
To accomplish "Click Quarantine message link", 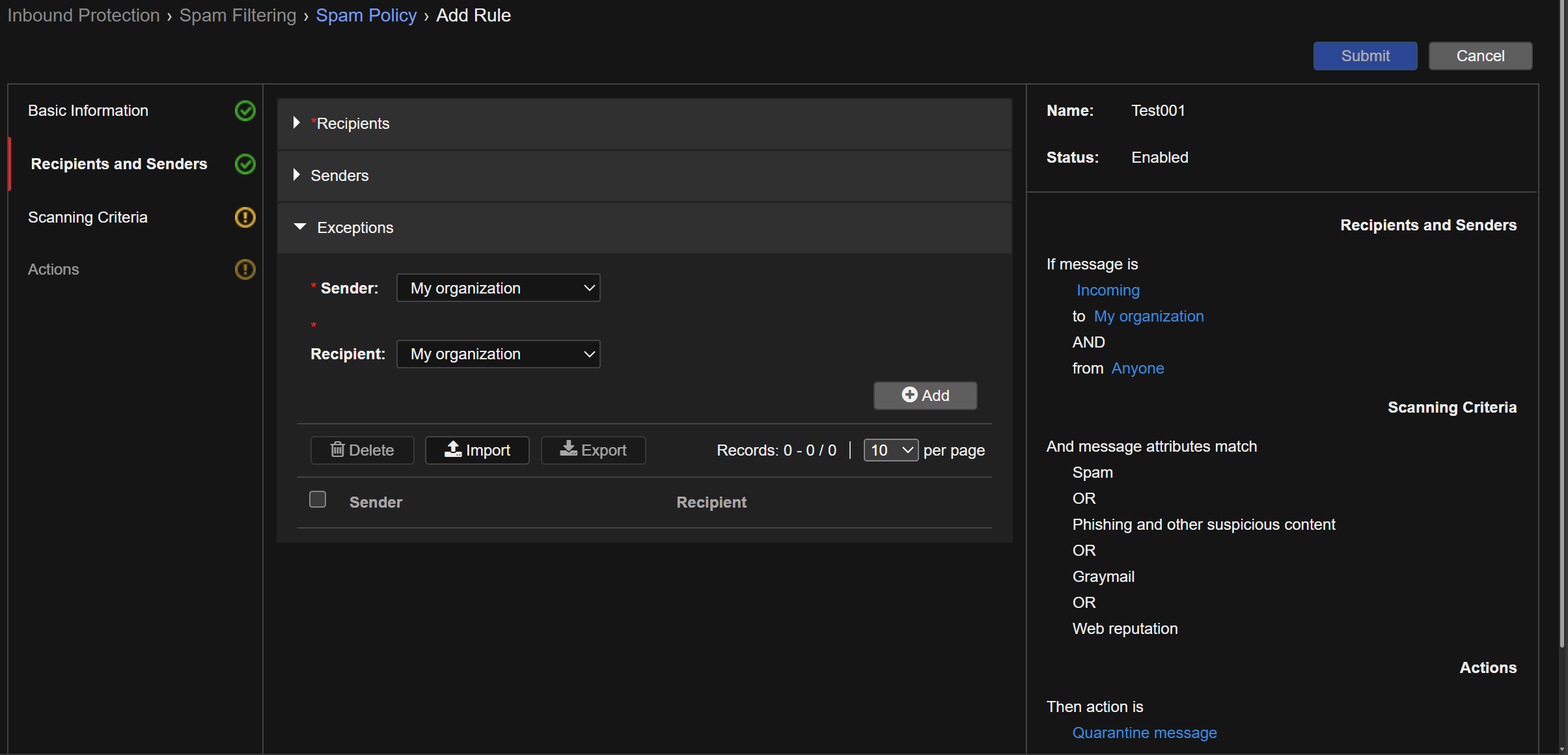I will [x=1144, y=733].
